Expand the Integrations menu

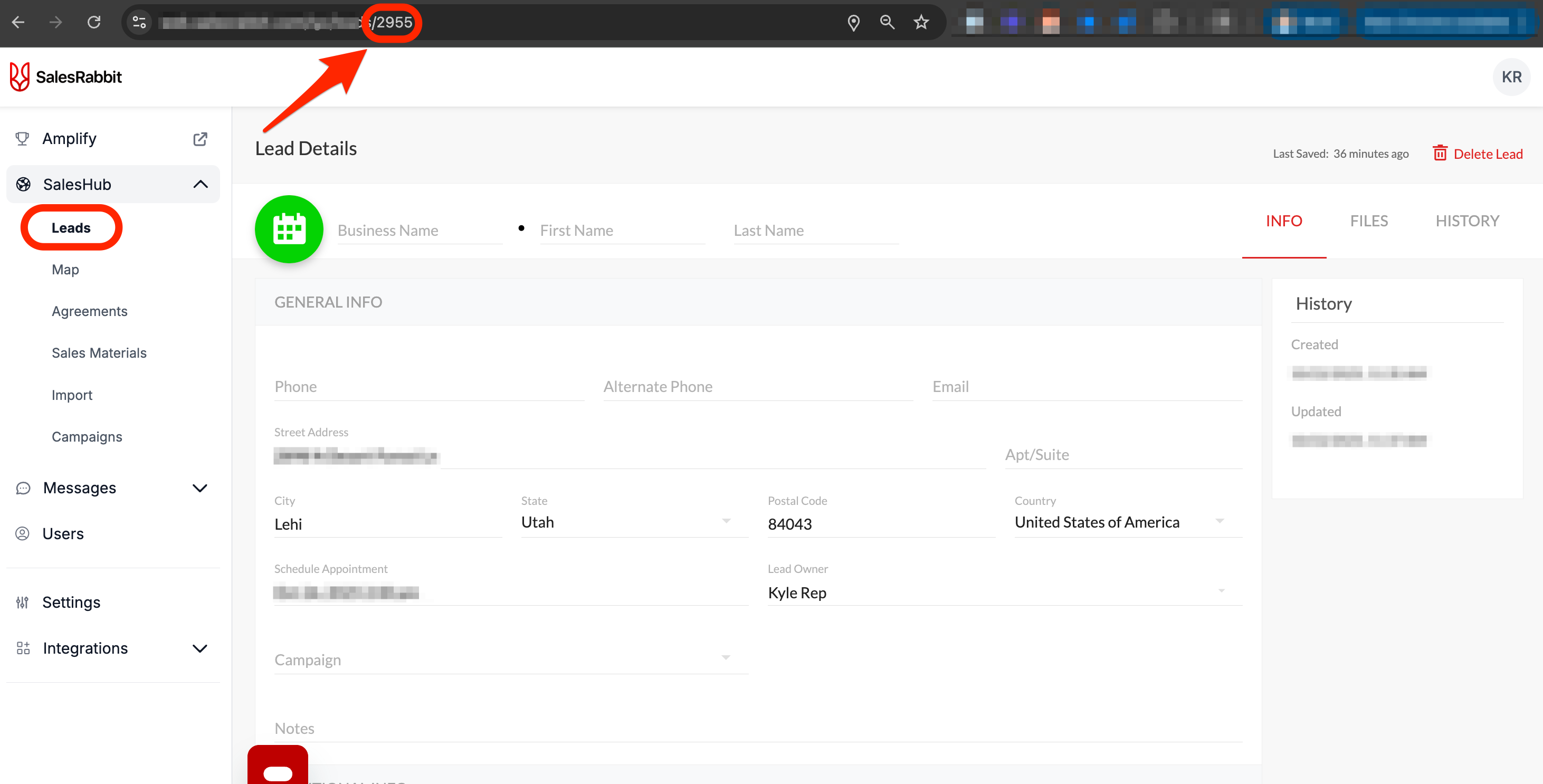(x=200, y=648)
